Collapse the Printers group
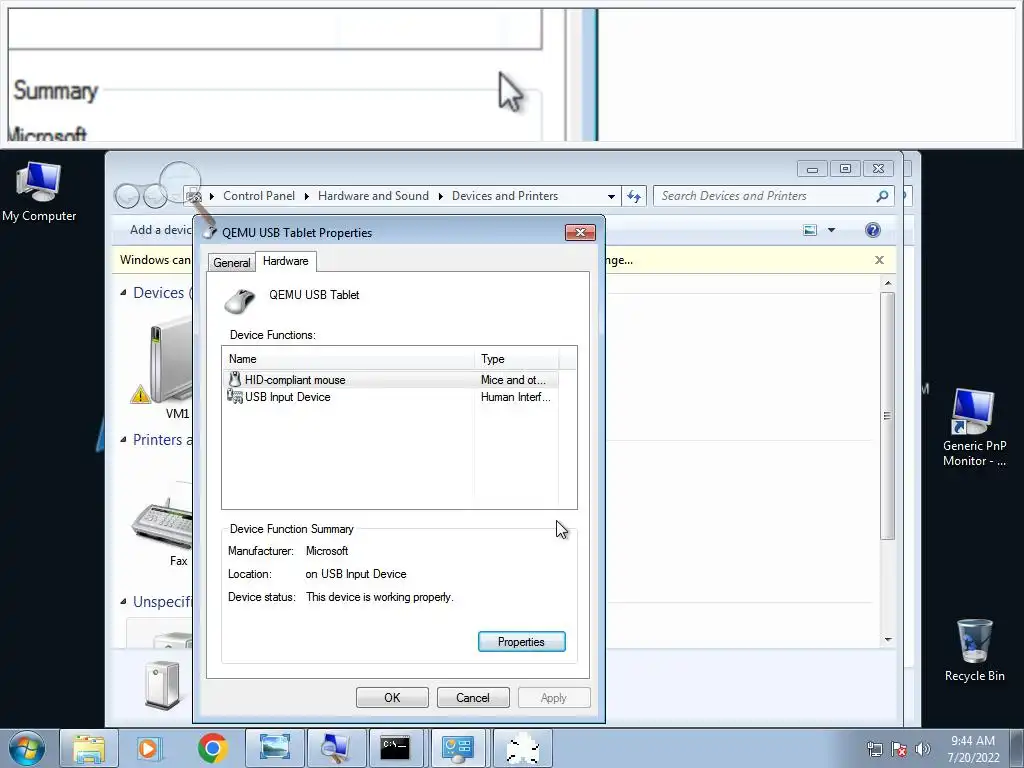Viewport: 1024px width, 768px height. 123,440
